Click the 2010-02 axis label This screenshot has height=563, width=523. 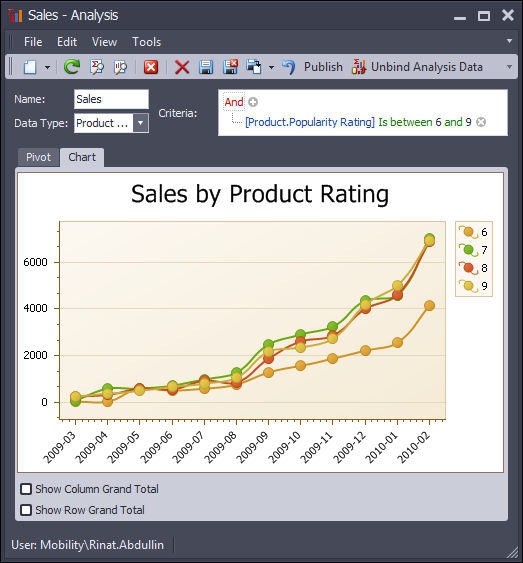click(413, 447)
